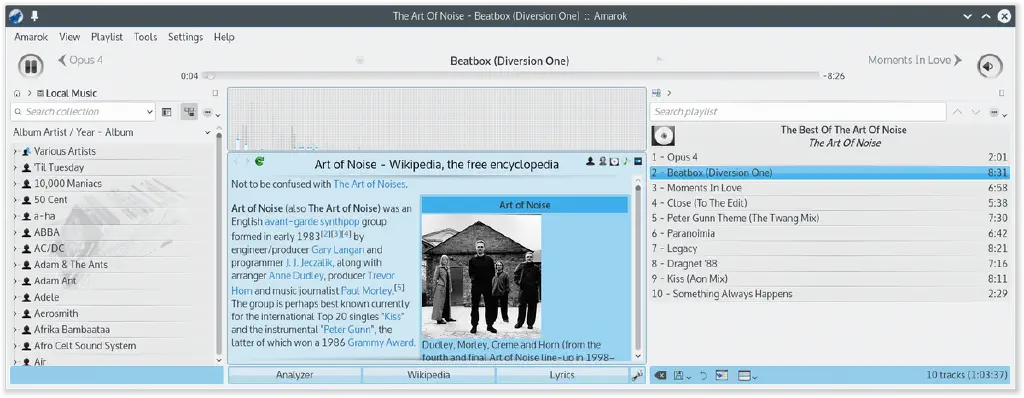Jump to the next playlist search result
Image resolution: width=1024 pixels, height=398 pixels.
(976, 112)
